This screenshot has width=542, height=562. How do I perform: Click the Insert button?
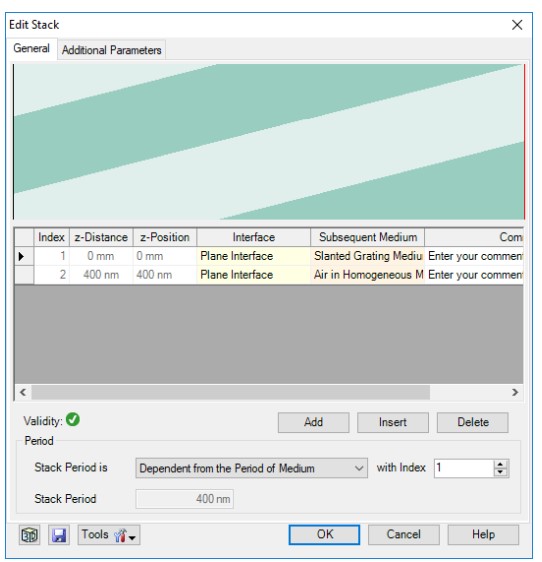pyautogui.click(x=393, y=422)
